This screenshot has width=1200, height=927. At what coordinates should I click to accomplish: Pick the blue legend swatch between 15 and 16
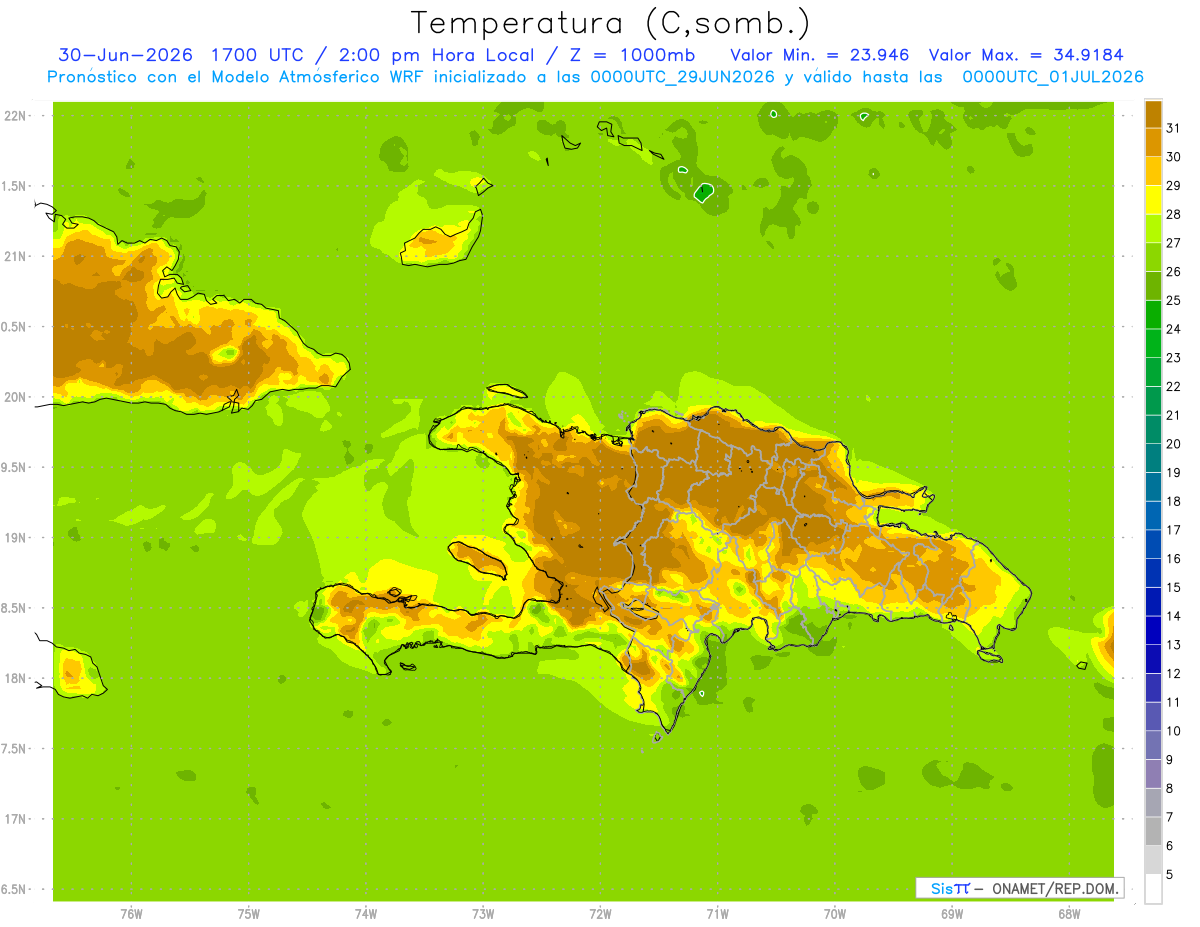point(1153,573)
